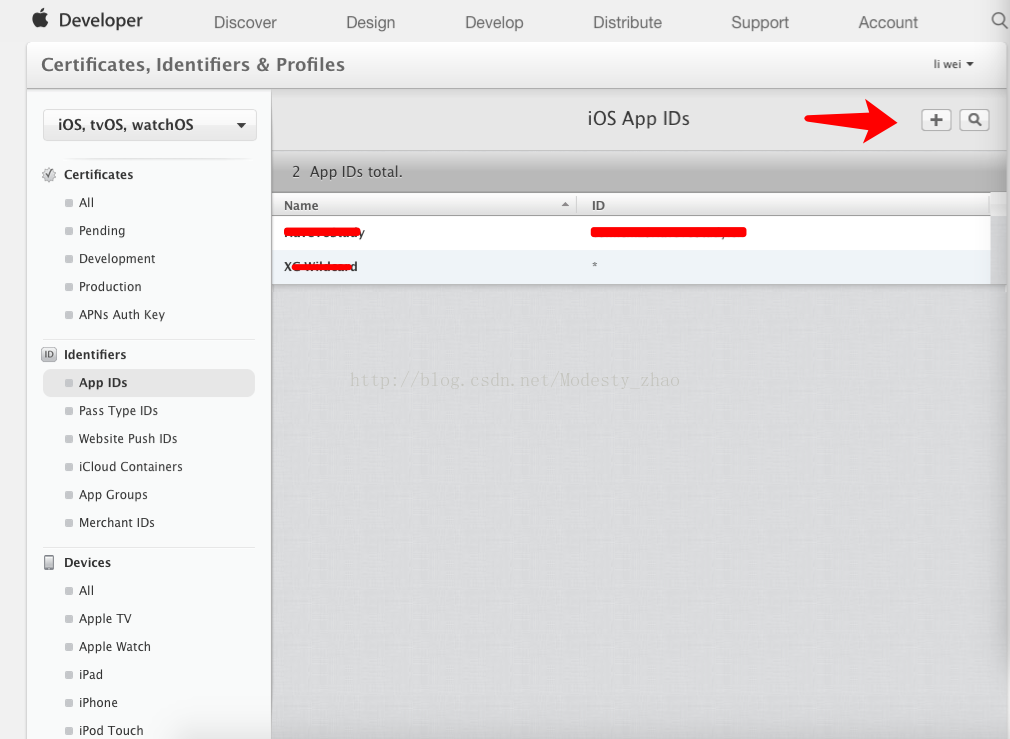This screenshot has height=739, width=1010.
Task: Click the asterisk ID cell
Action: coord(595,265)
